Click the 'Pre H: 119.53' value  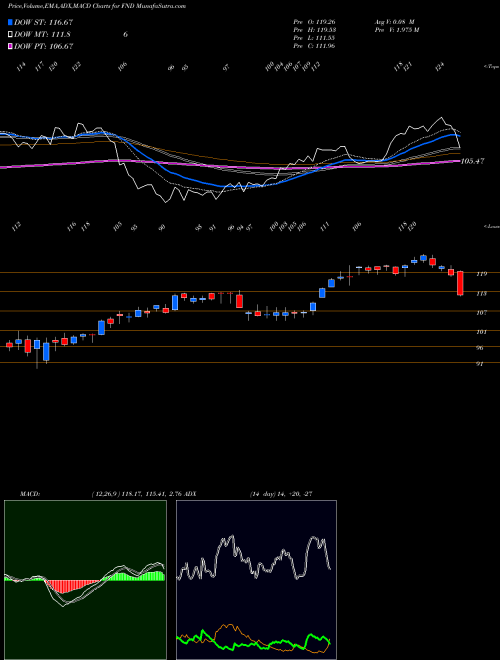pos(314,30)
